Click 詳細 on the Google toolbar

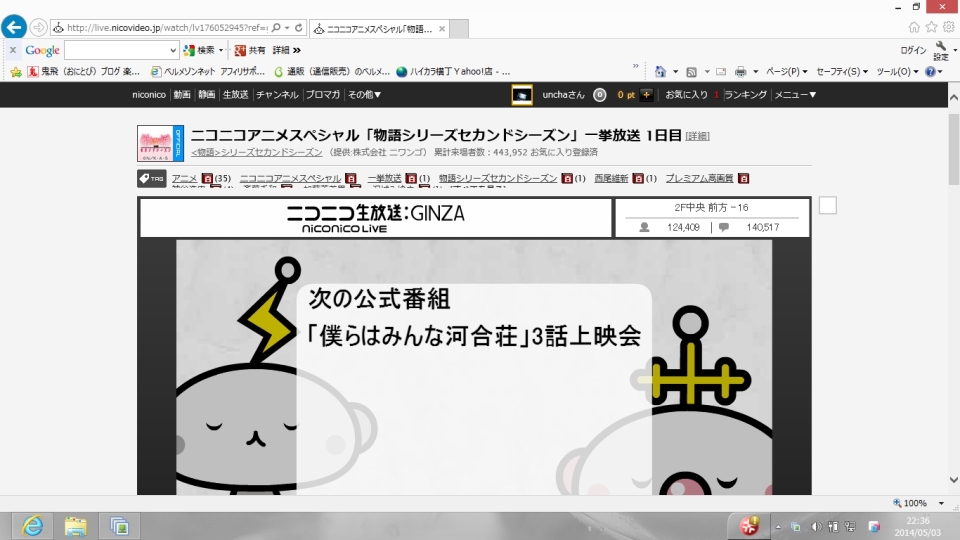[281, 50]
